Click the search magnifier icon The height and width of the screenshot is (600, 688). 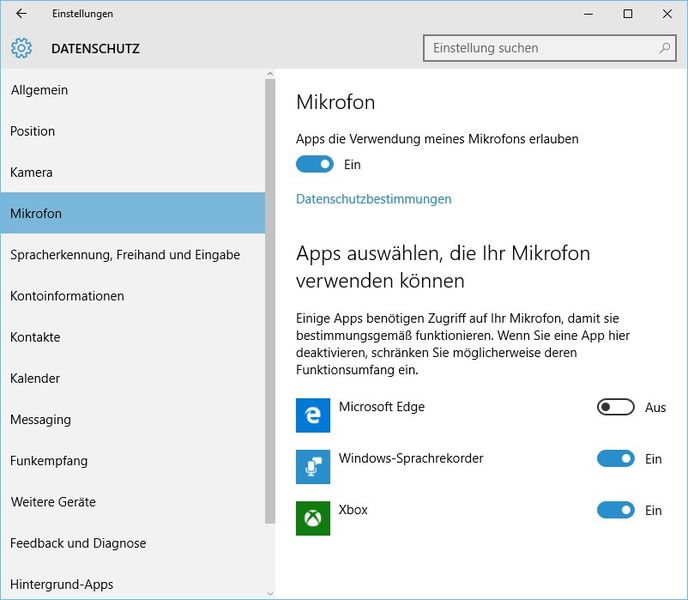[x=665, y=48]
